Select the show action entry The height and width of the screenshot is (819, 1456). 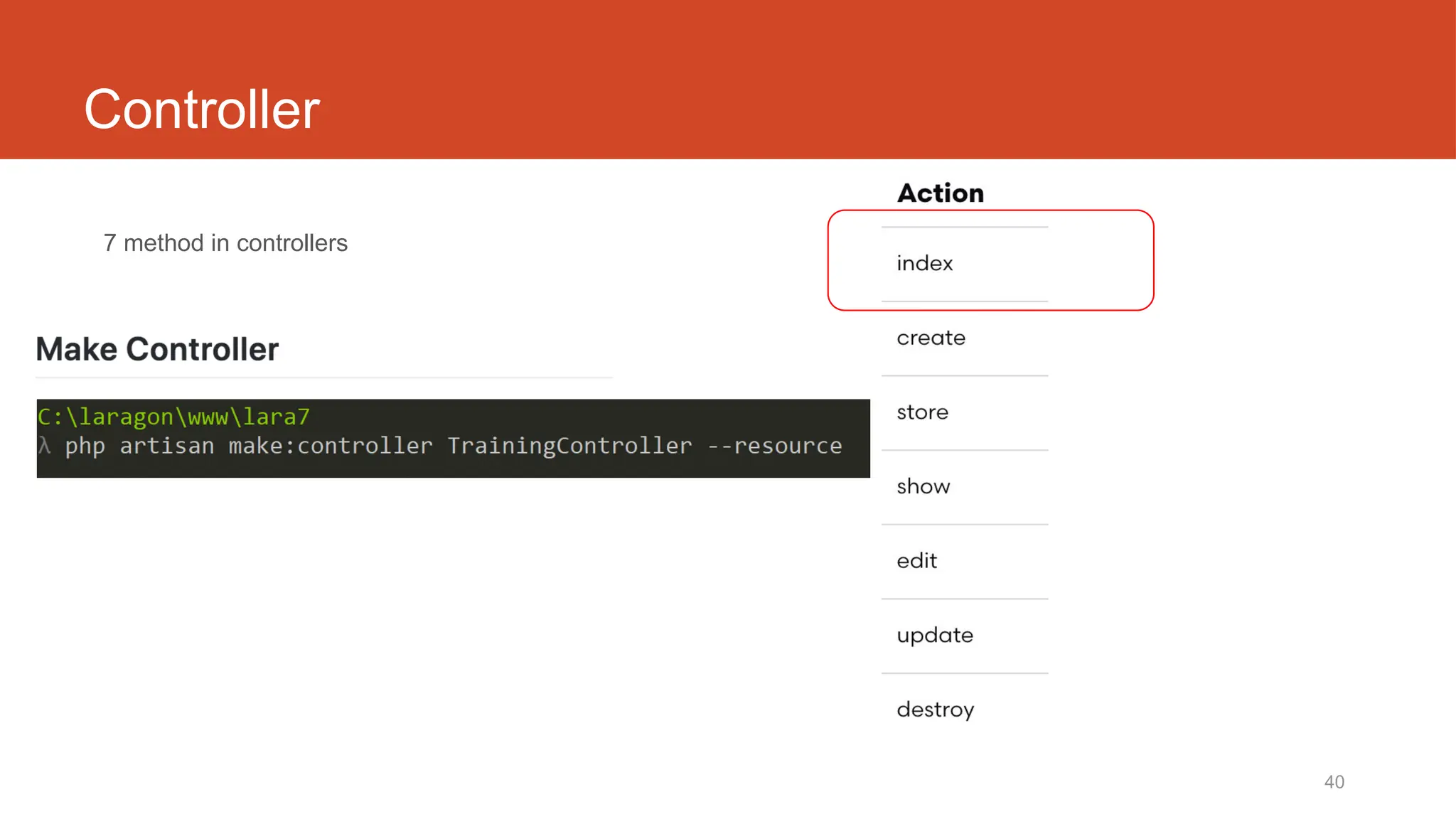(923, 487)
